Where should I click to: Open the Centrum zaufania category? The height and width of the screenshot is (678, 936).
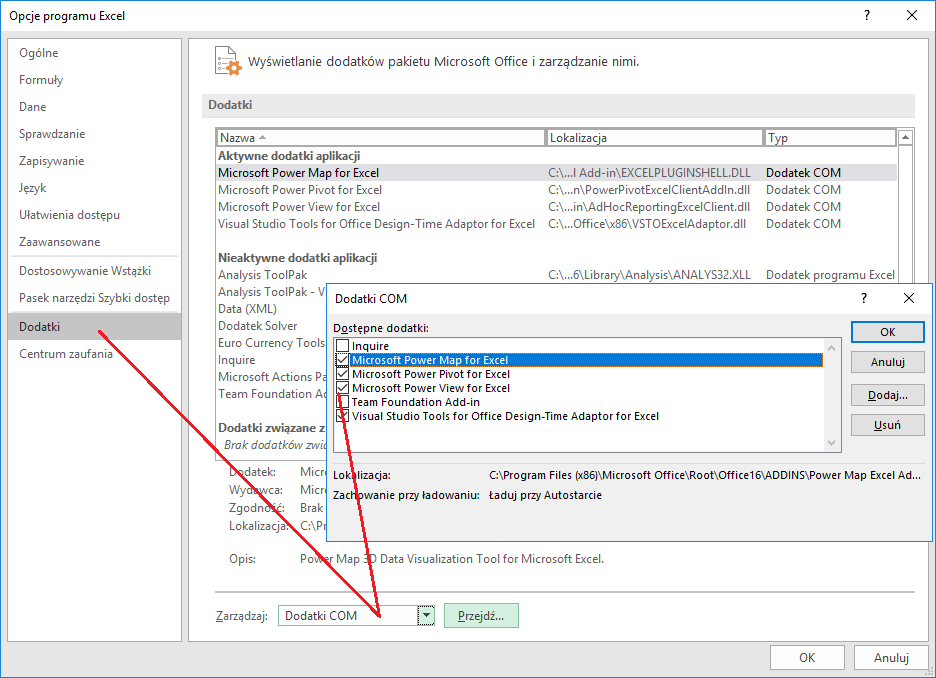click(94, 354)
